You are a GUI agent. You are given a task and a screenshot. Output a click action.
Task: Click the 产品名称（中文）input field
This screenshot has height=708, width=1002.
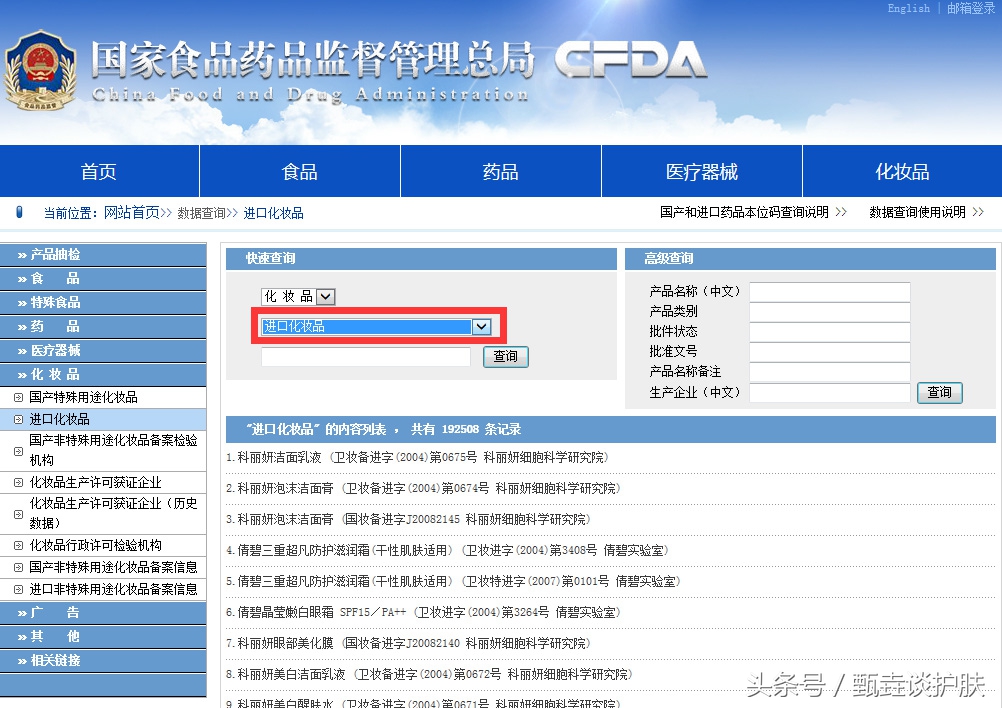829,292
